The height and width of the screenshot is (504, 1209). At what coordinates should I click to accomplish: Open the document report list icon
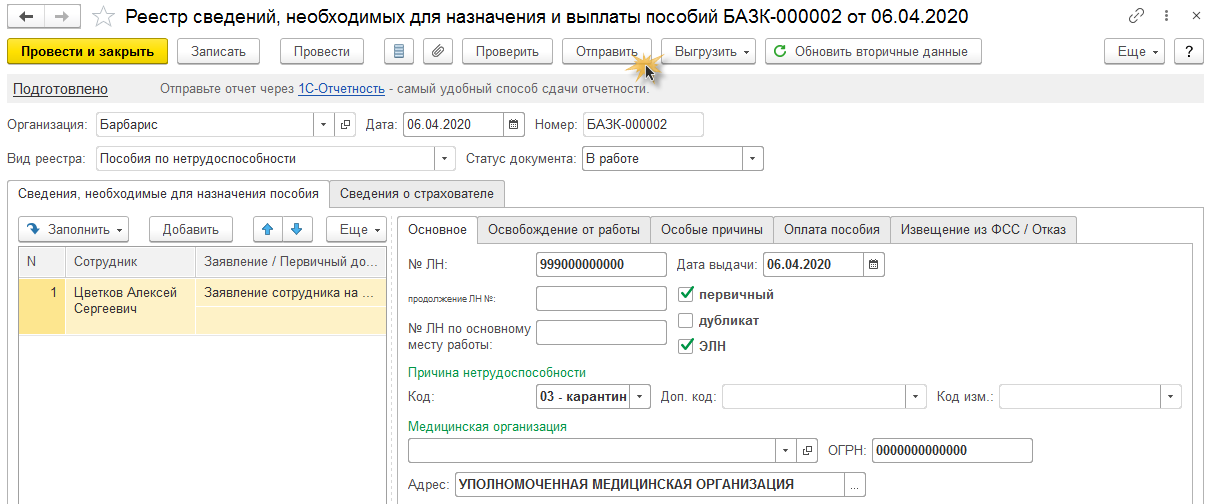coord(400,52)
